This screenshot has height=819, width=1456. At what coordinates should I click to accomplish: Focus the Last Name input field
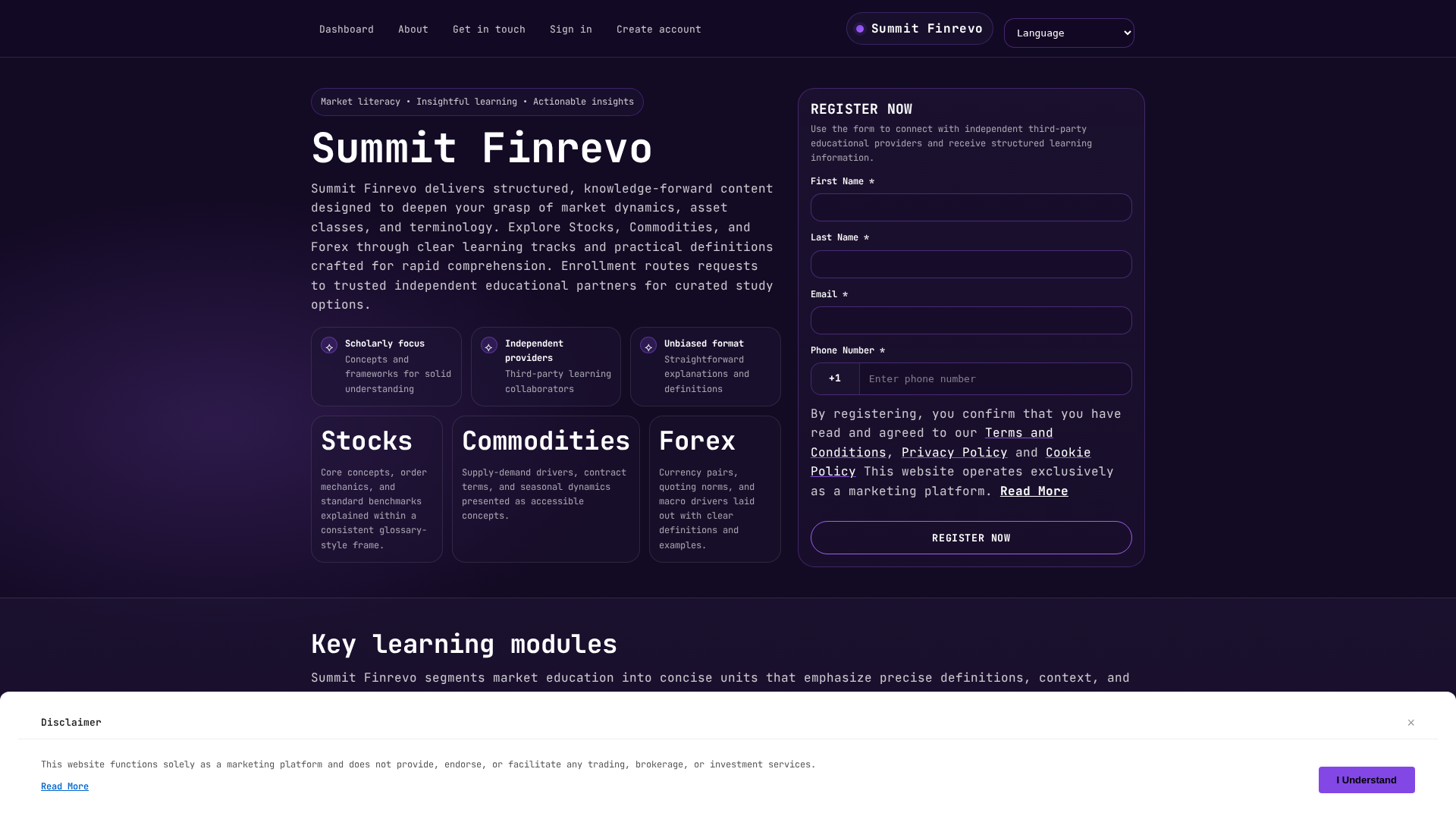click(x=971, y=265)
